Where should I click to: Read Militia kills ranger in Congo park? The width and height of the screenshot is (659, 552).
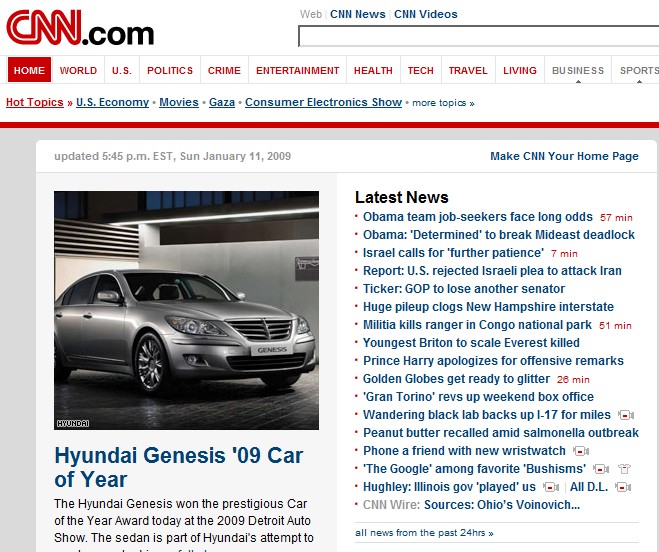[477, 325]
